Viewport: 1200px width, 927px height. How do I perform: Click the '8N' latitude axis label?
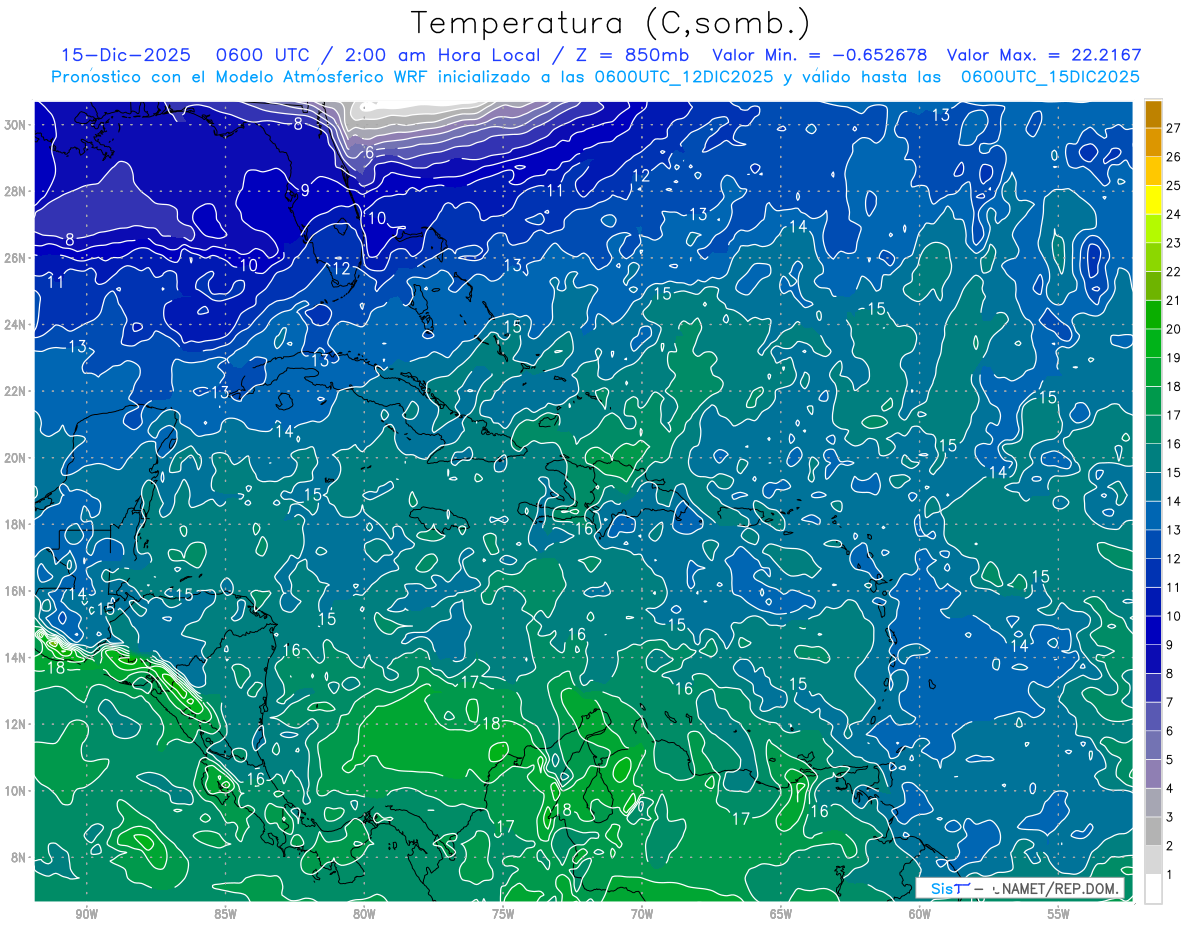pos(20,857)
